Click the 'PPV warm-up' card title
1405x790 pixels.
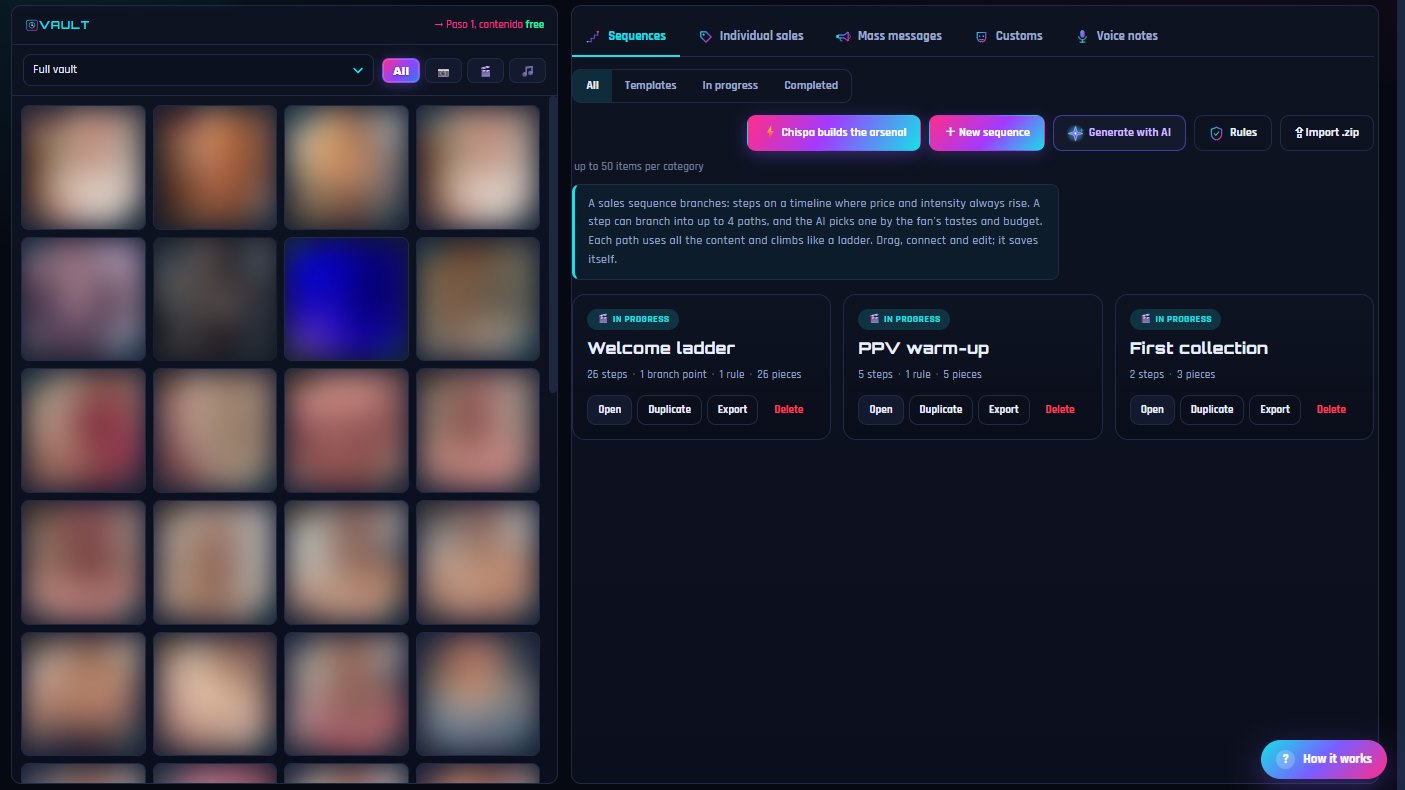point(924,348)
